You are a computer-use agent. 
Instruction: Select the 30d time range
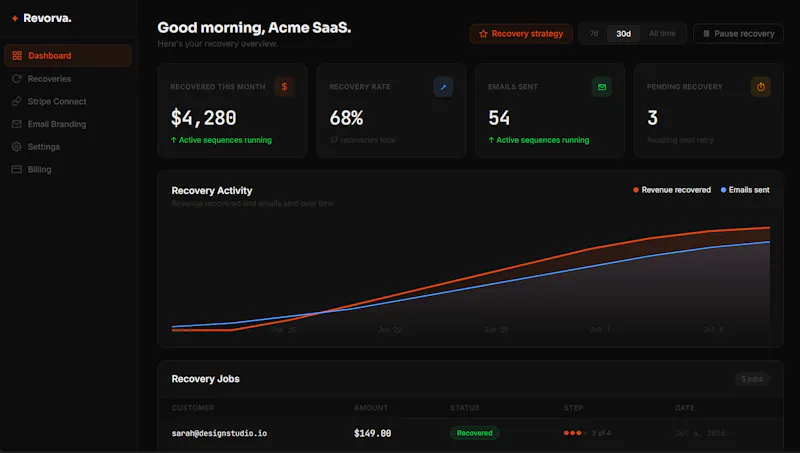(623, 34)
